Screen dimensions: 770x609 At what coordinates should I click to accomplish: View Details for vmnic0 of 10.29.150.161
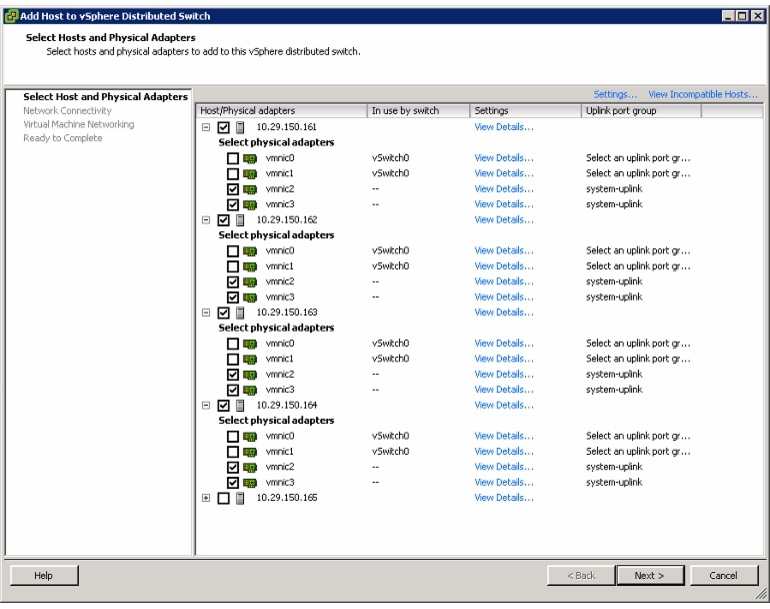point(504,158)
